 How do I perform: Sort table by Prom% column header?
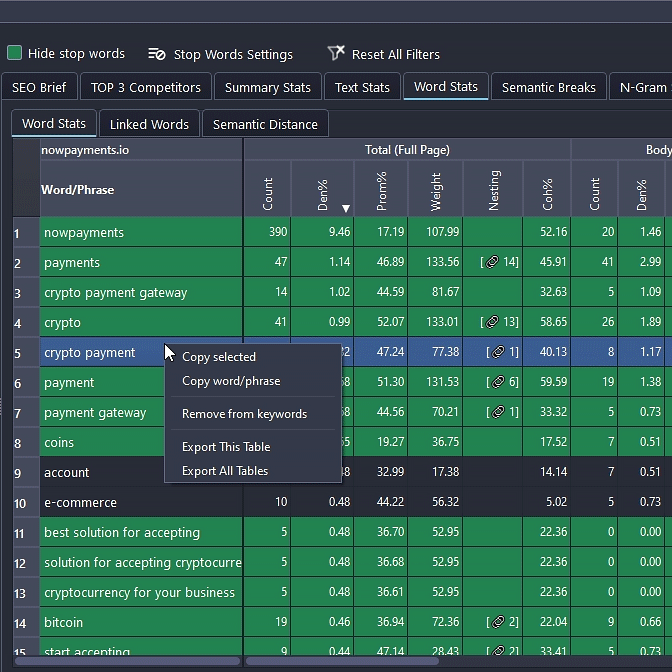click(380, 188)
